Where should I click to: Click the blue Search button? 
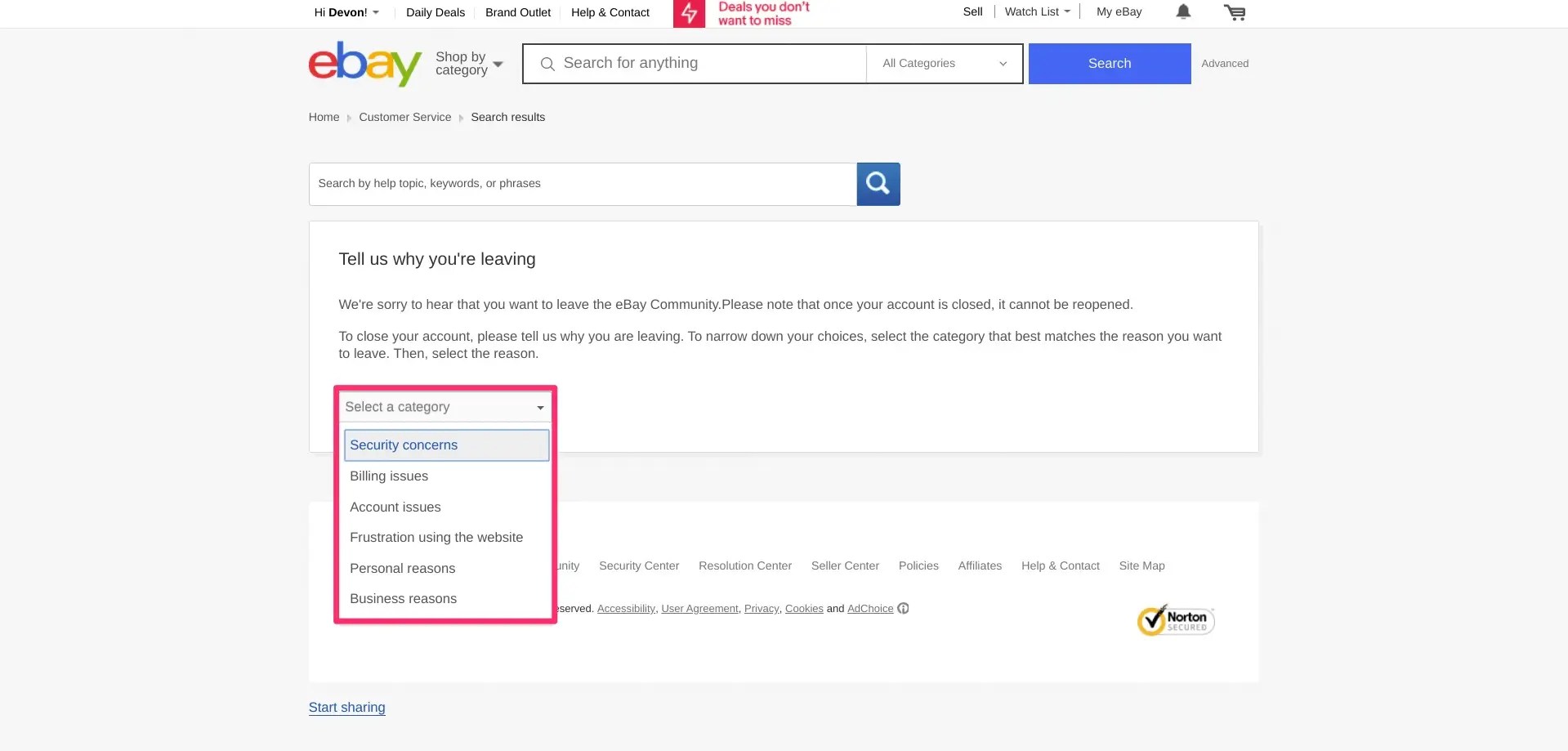[1110, 64]
